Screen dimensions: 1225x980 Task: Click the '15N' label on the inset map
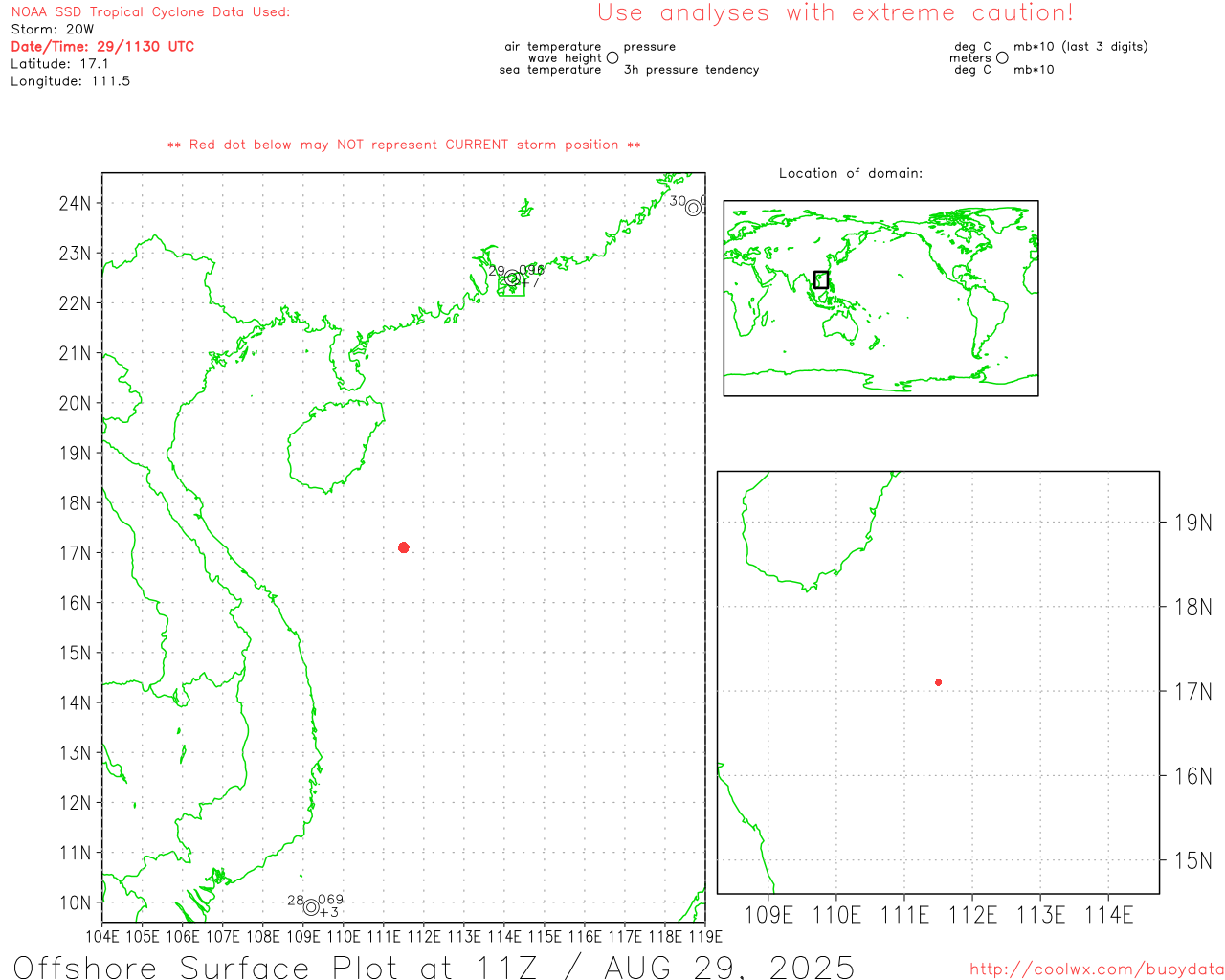[x=1192, y=860]
